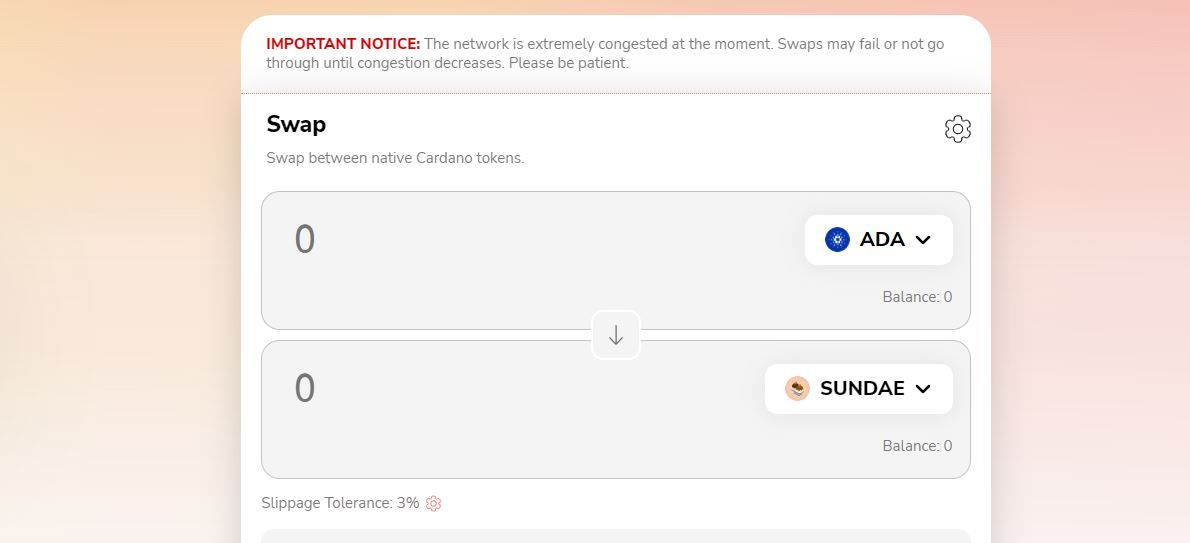
Task: Click the SUNDAE Balance: 0 text
Action: point(917,446)
